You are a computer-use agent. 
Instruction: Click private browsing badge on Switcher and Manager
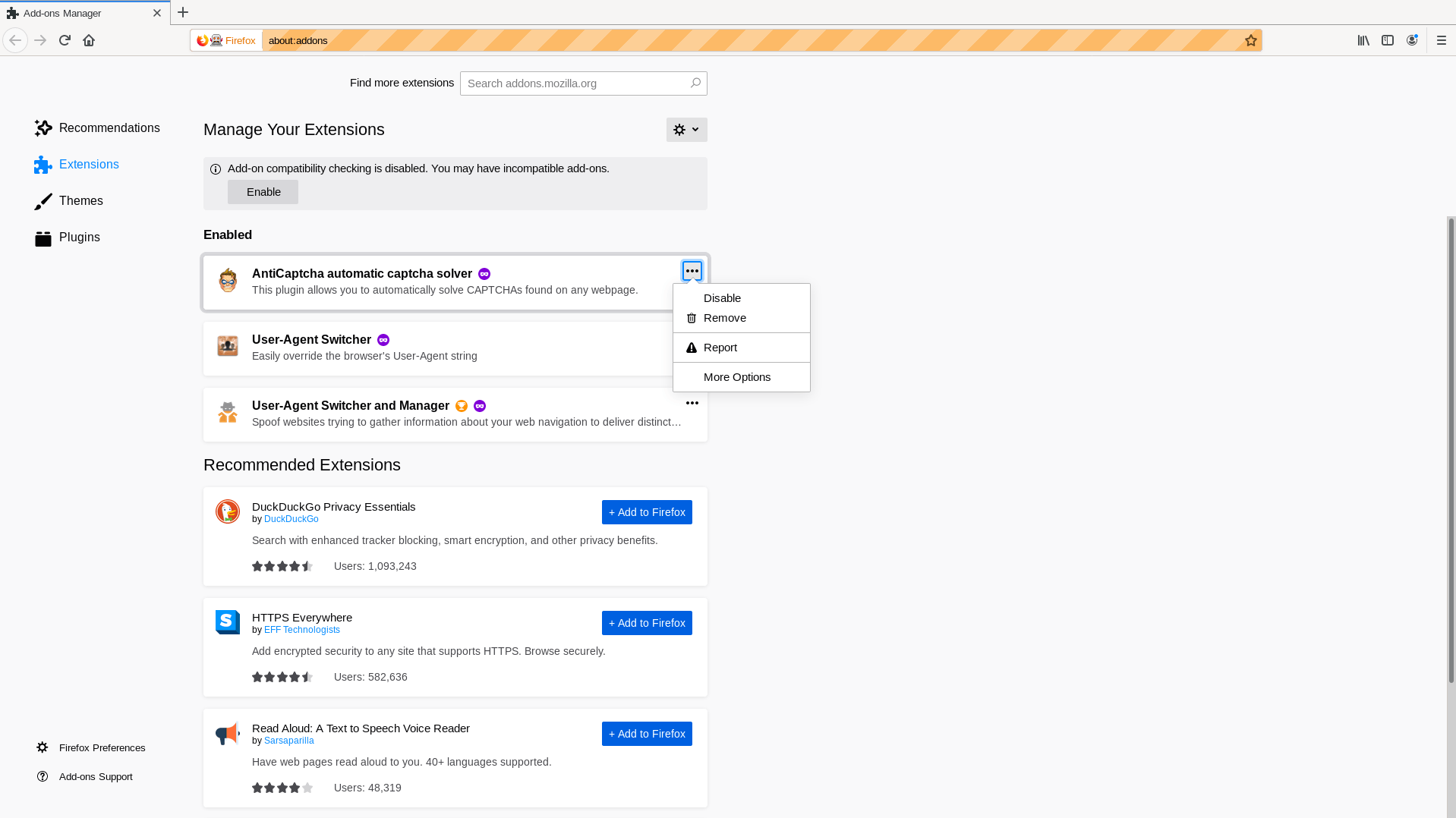click(x=480, y=406)
